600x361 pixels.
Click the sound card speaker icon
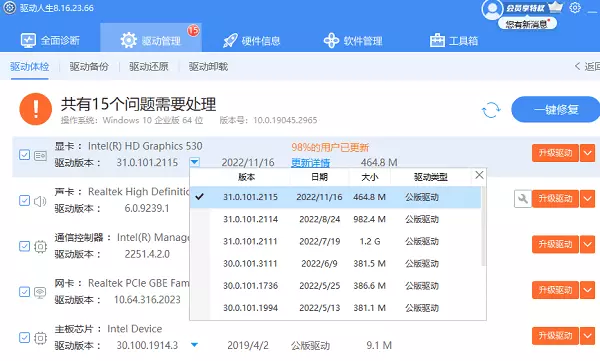coord(40,201)
